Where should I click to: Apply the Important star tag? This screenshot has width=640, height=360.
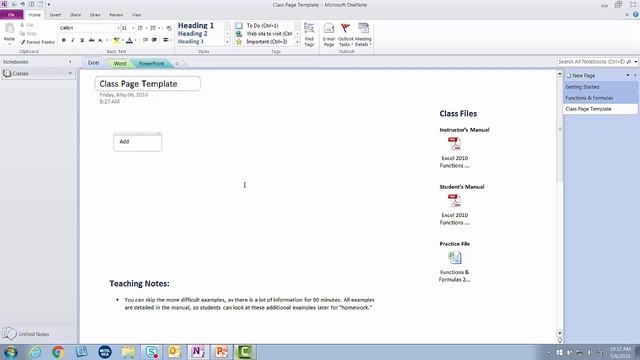(x=239, y=42)
